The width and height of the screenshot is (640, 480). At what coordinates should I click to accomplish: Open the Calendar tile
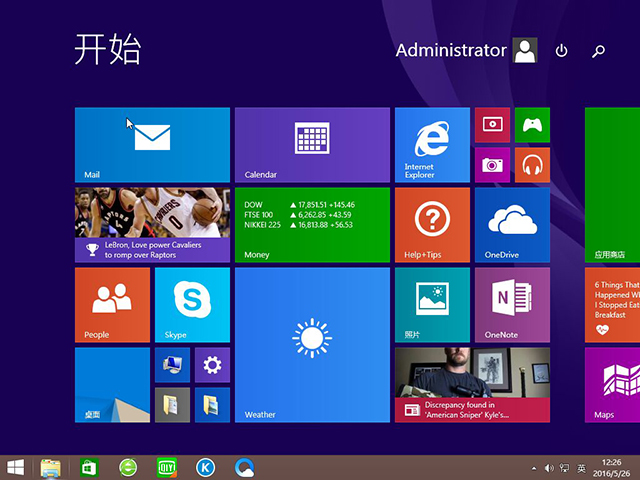pyautogui.click(x=312, y=145)
